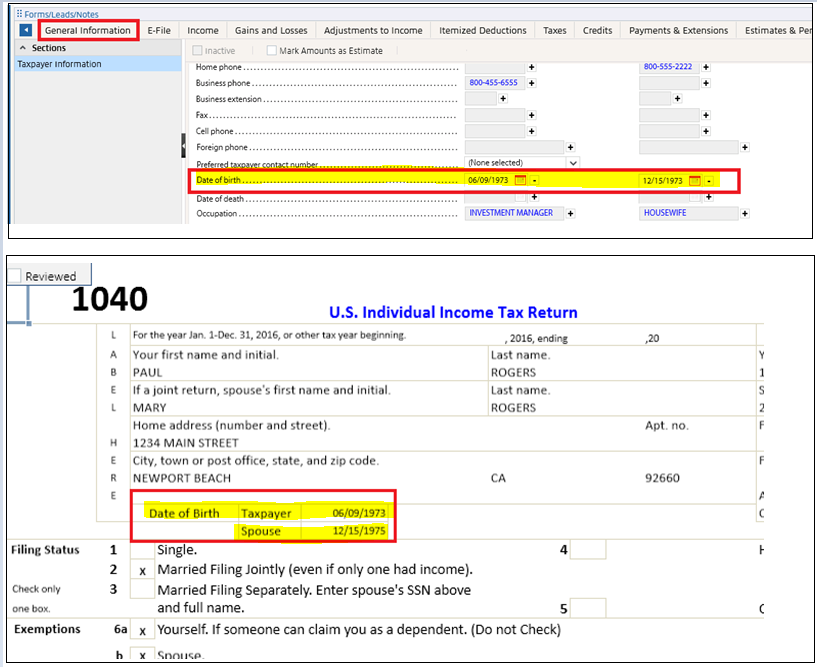
Task: Click plus icon next to Business phone field
Action: [x=530, y=83]
